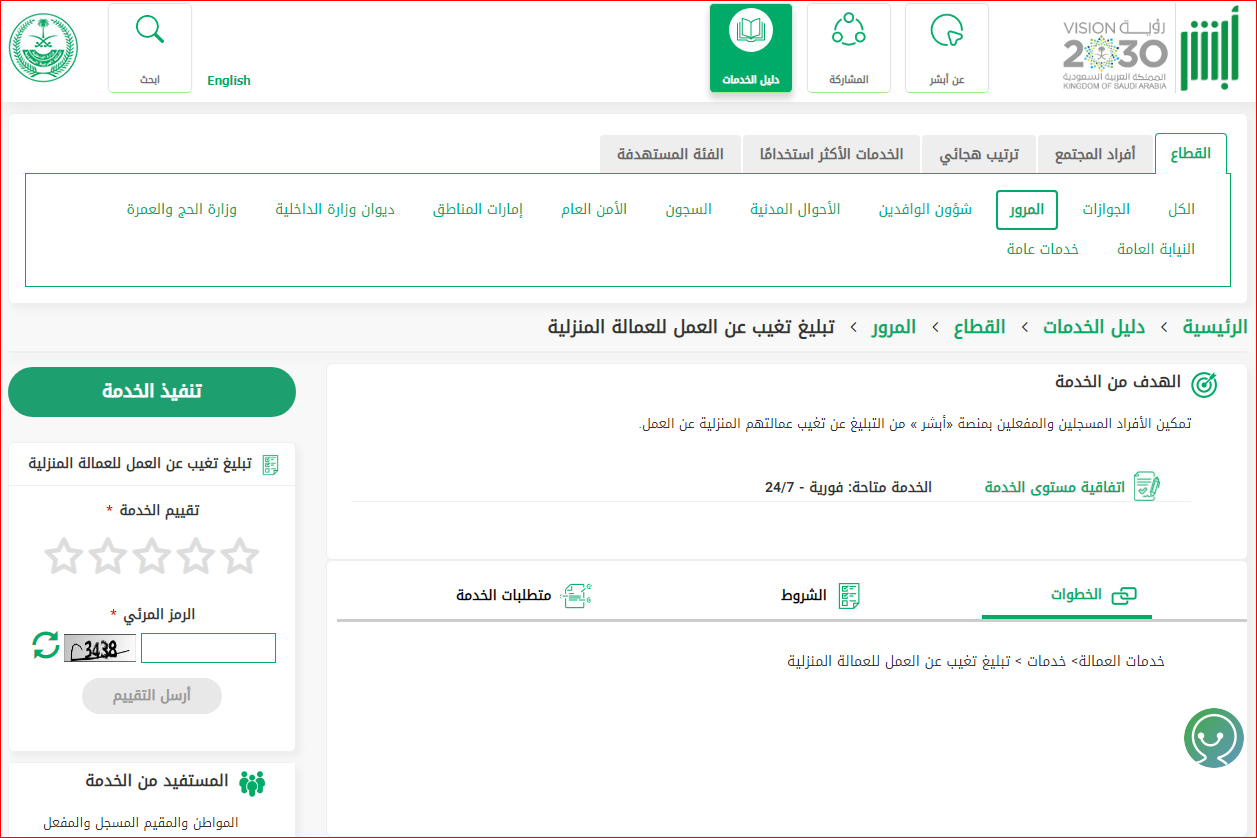Go to الرئيسية in the breadcrumb

[1215, 327]
